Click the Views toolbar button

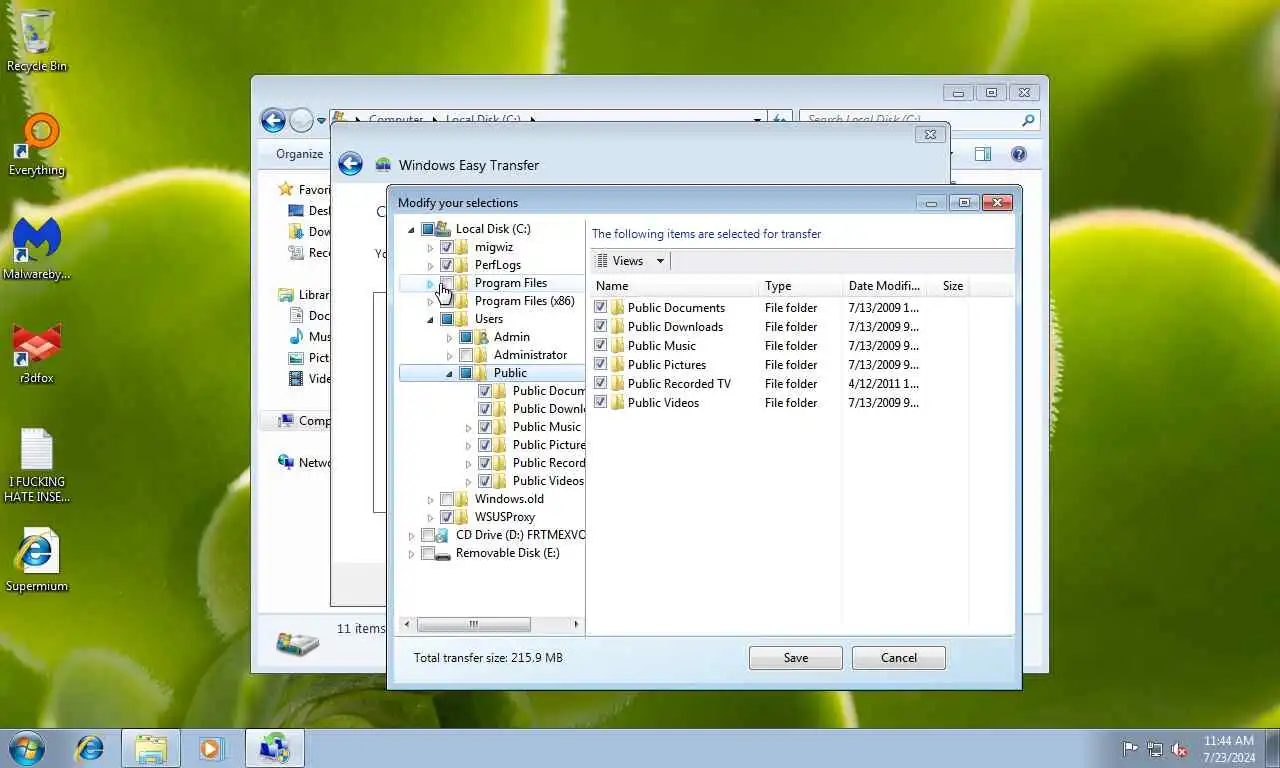tap(621, 261)
